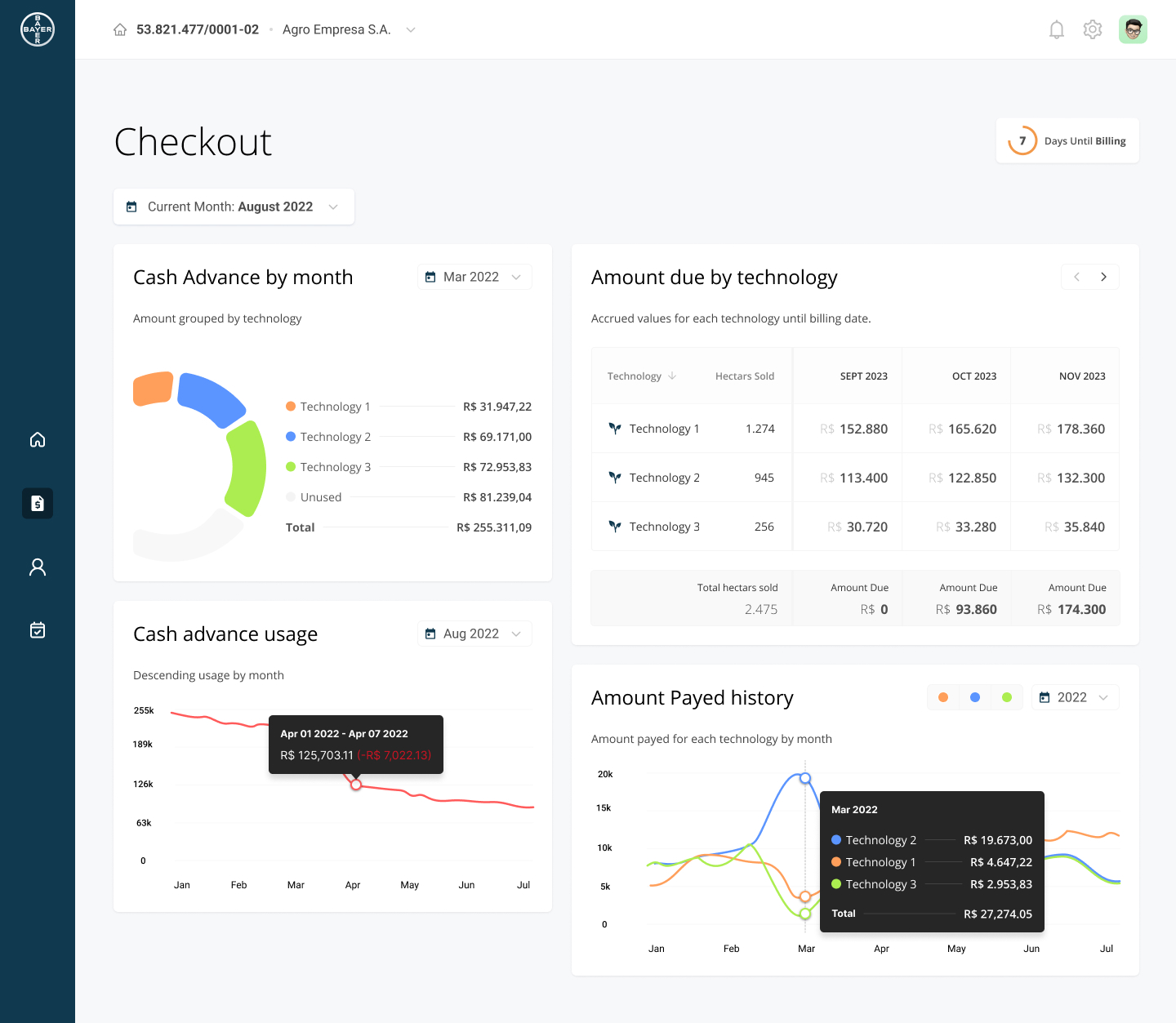The image size is (1176, 1023).
Task: Click the green donut chart segment
Action: click(247, 469)
